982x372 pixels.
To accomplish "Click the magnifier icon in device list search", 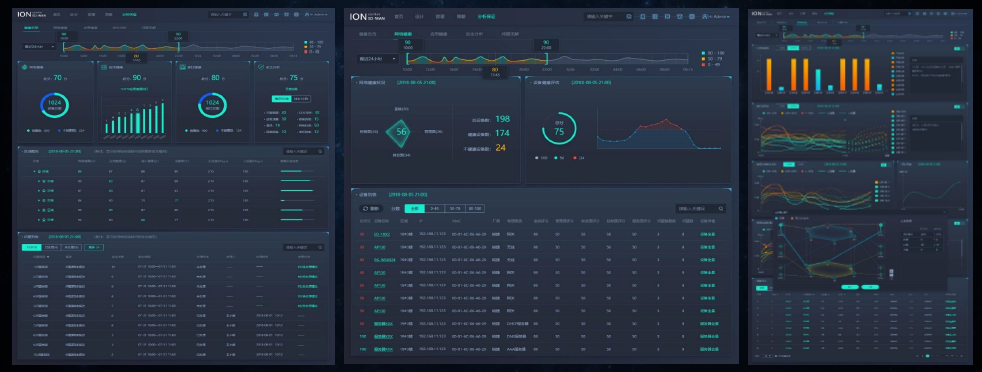I will [721, 209].
